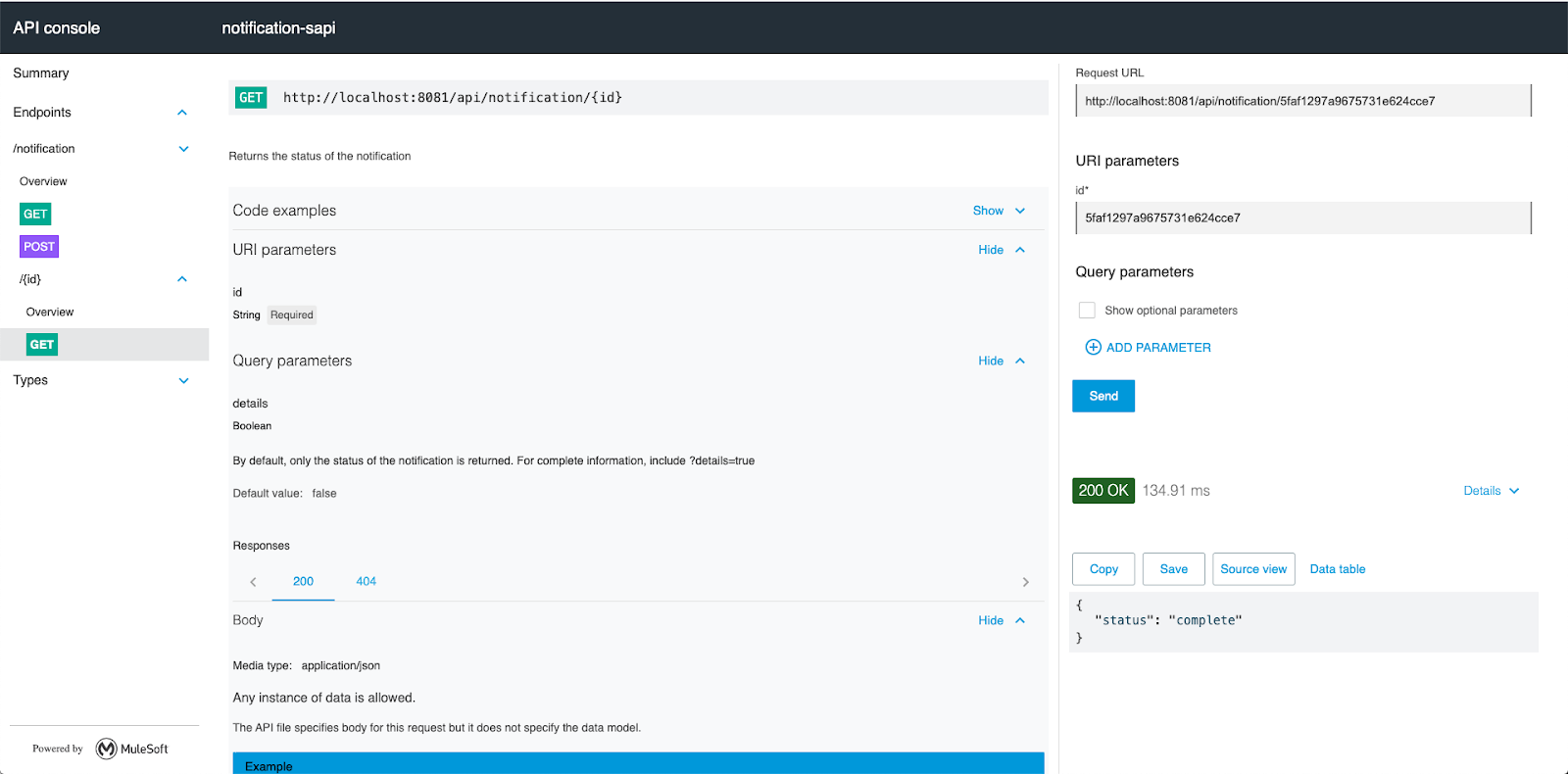Click the id URI parameter field

coord(1301,218)
